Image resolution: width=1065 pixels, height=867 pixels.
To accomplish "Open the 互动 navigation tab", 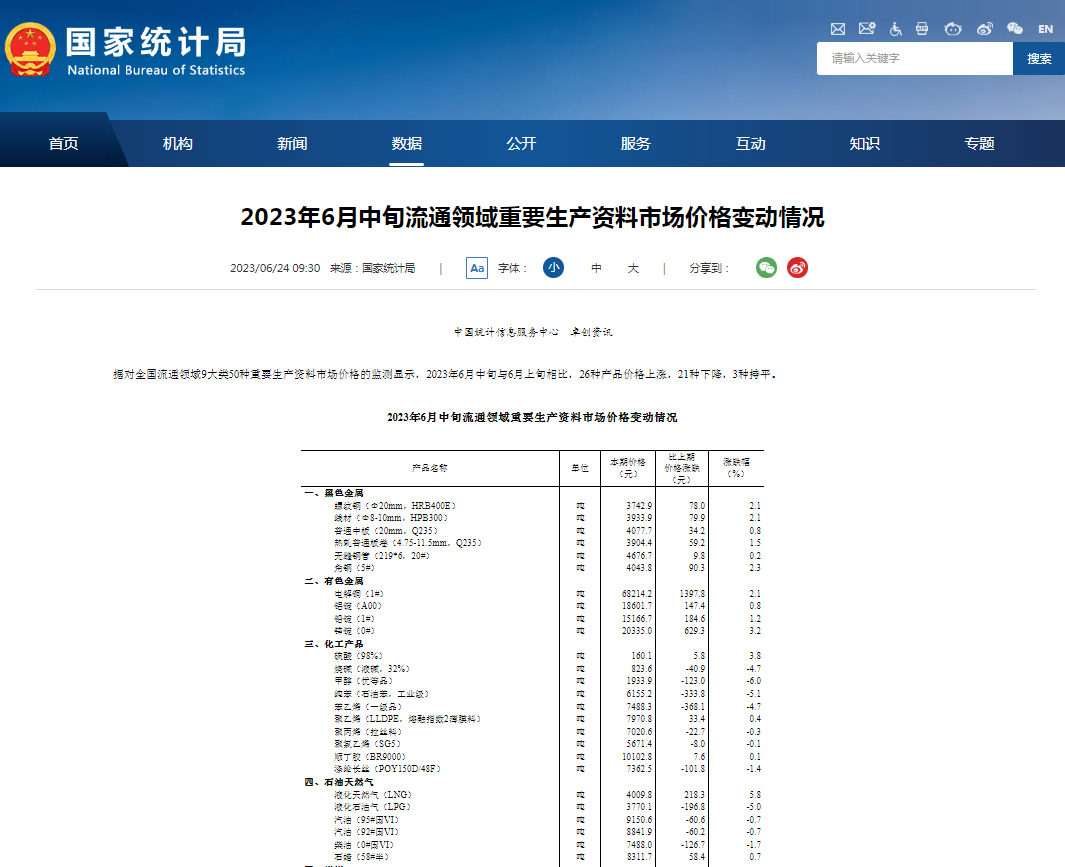I will [x=750, y=143].
